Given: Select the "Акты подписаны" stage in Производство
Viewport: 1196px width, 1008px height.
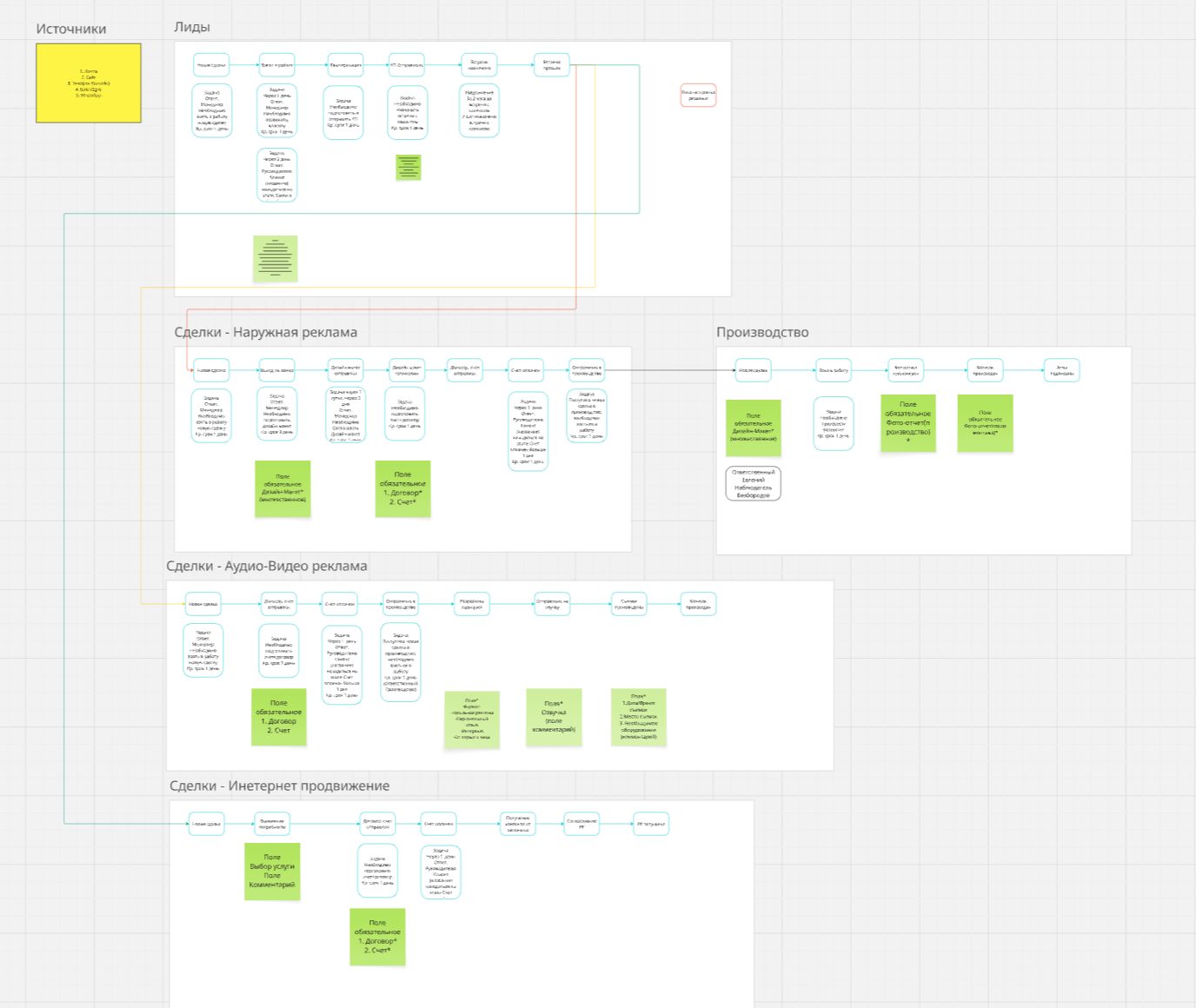Looking at the screenshot, I should [x=1062, y=370].
